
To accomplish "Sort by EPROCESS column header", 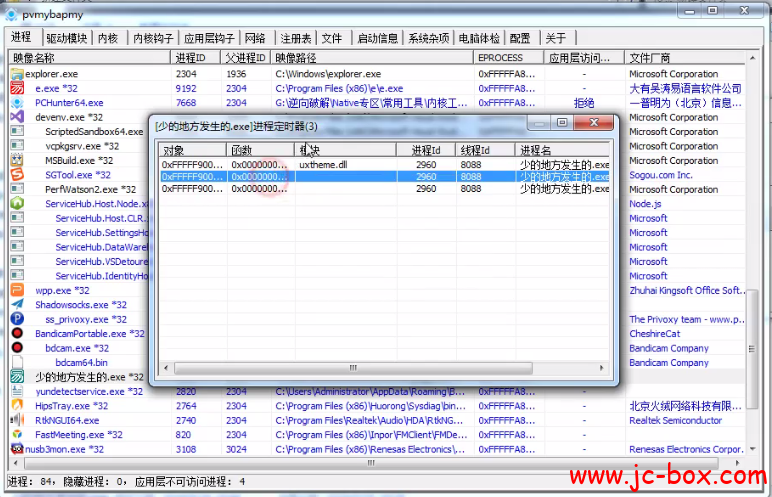I will [x=509, y=58].
